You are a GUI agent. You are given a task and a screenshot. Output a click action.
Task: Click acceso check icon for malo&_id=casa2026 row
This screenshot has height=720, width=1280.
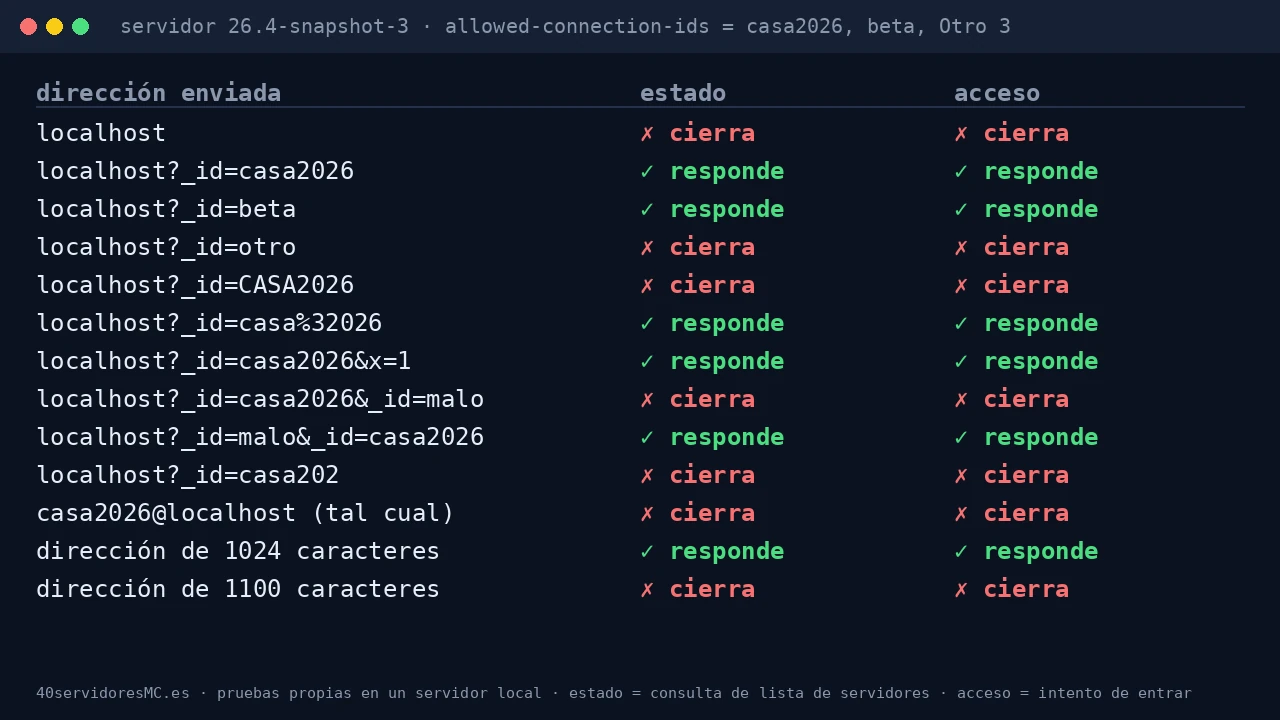pos(961,437)
